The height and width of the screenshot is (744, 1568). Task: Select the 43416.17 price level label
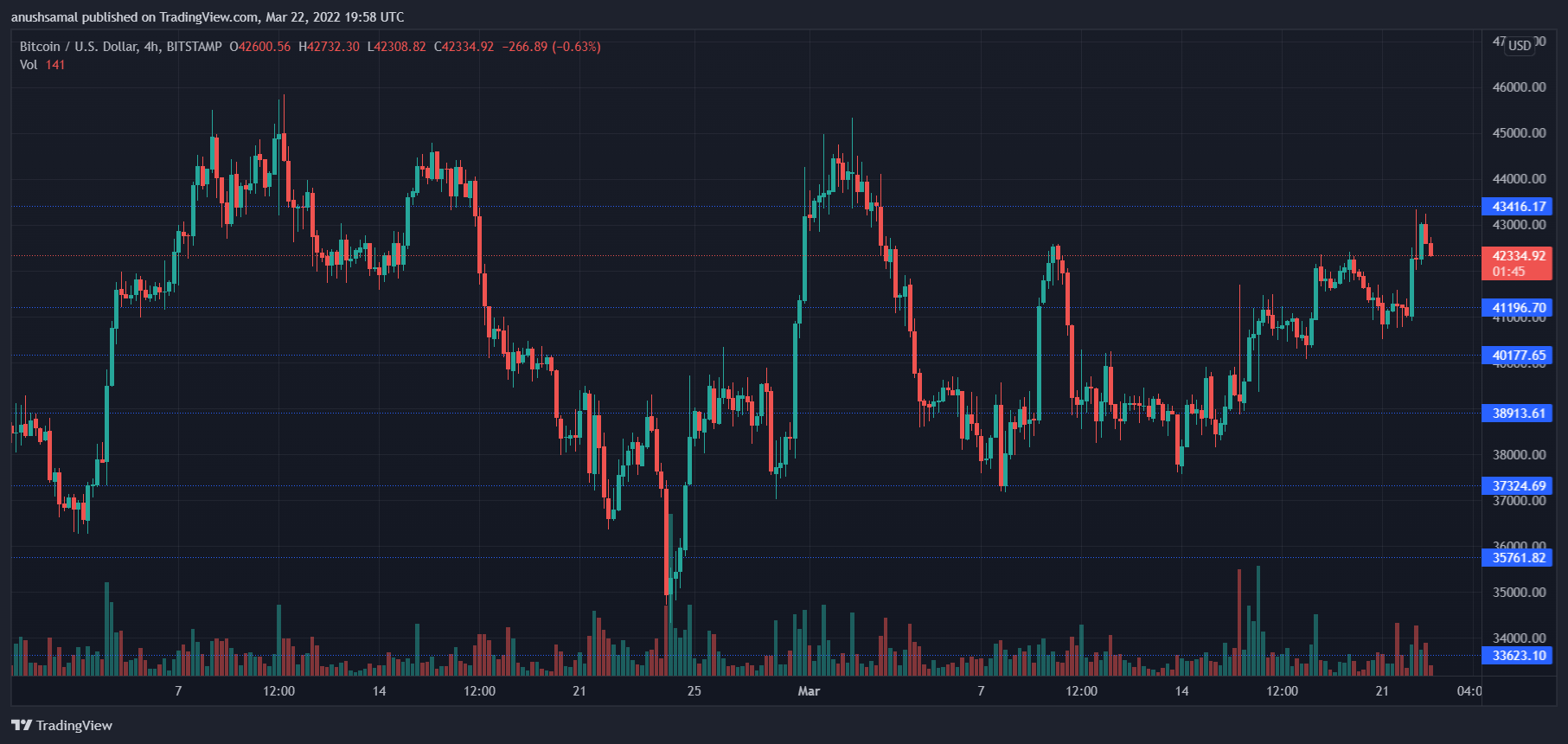coord(1518,207)
